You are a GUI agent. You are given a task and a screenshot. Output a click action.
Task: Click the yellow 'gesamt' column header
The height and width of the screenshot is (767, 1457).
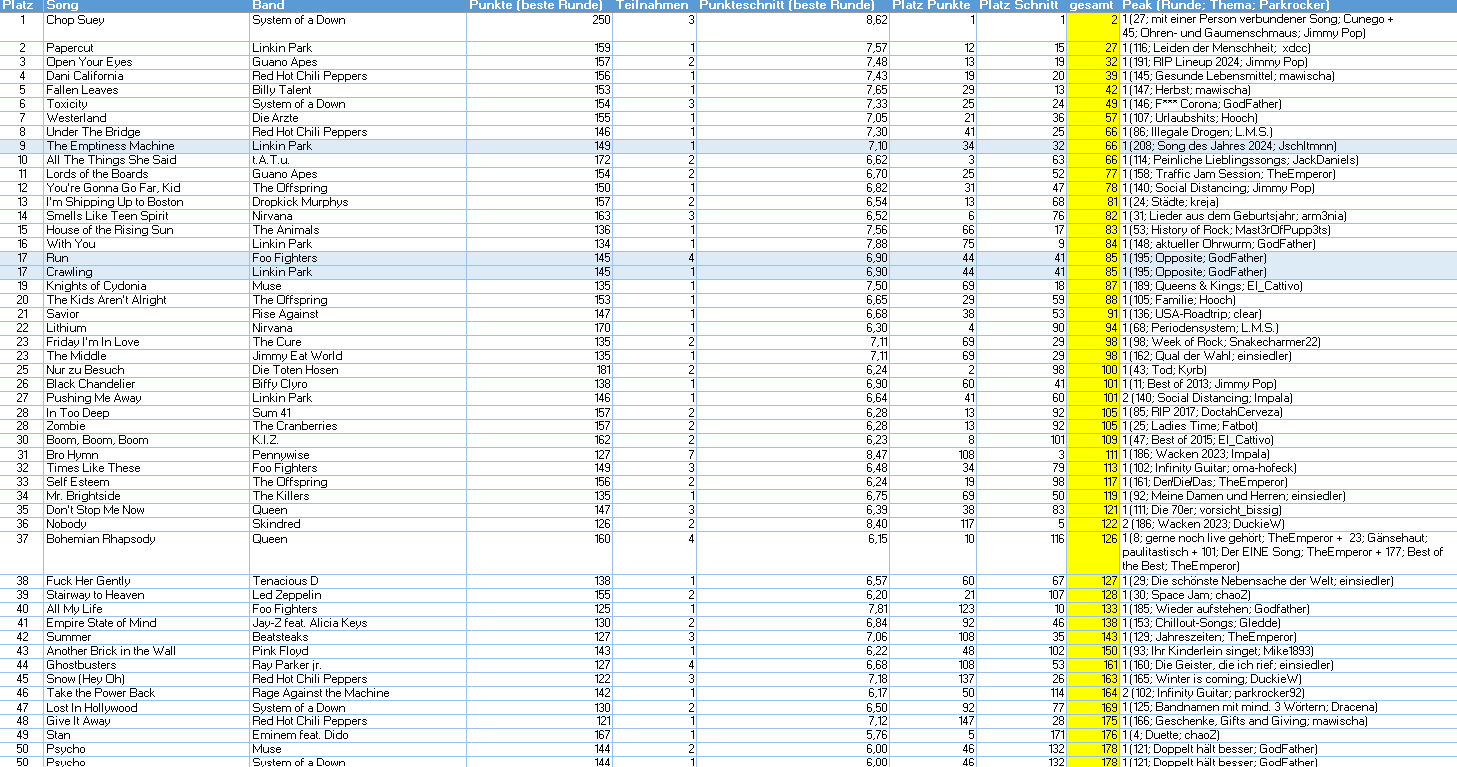1093,6
